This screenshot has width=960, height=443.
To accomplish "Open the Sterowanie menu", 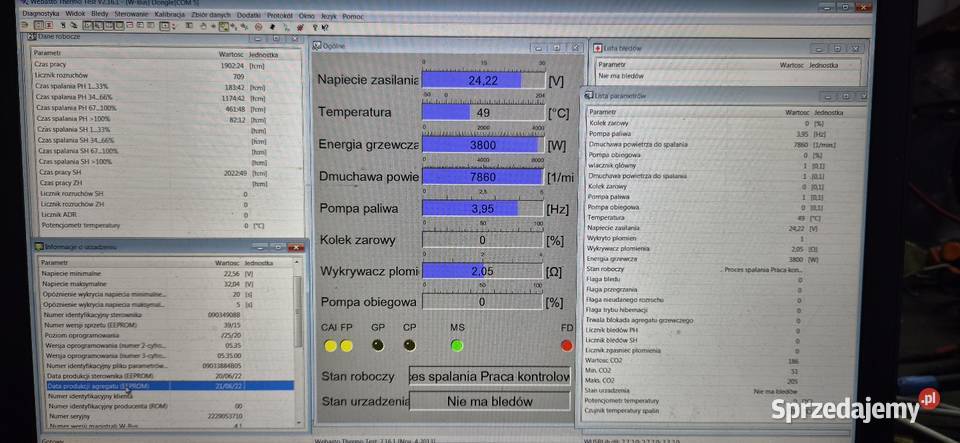I will [x=132, y=14].
